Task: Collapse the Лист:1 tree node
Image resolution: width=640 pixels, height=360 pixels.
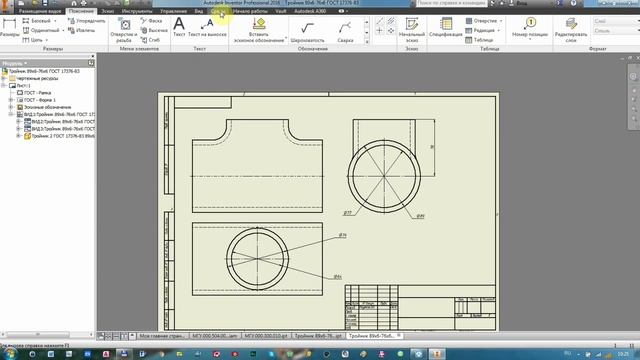Action: click(x=4, y=86)
